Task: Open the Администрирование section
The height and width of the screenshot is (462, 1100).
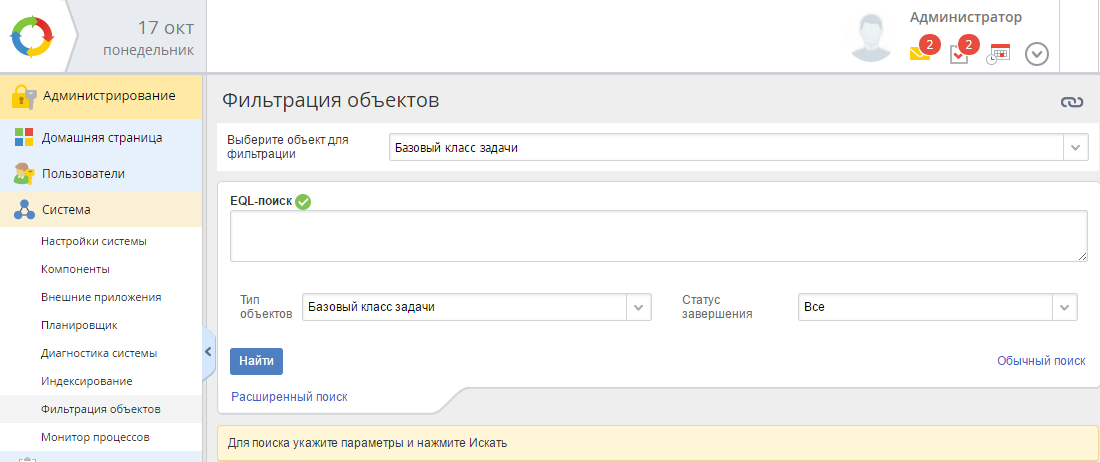Action: click(x=108, y=96)
